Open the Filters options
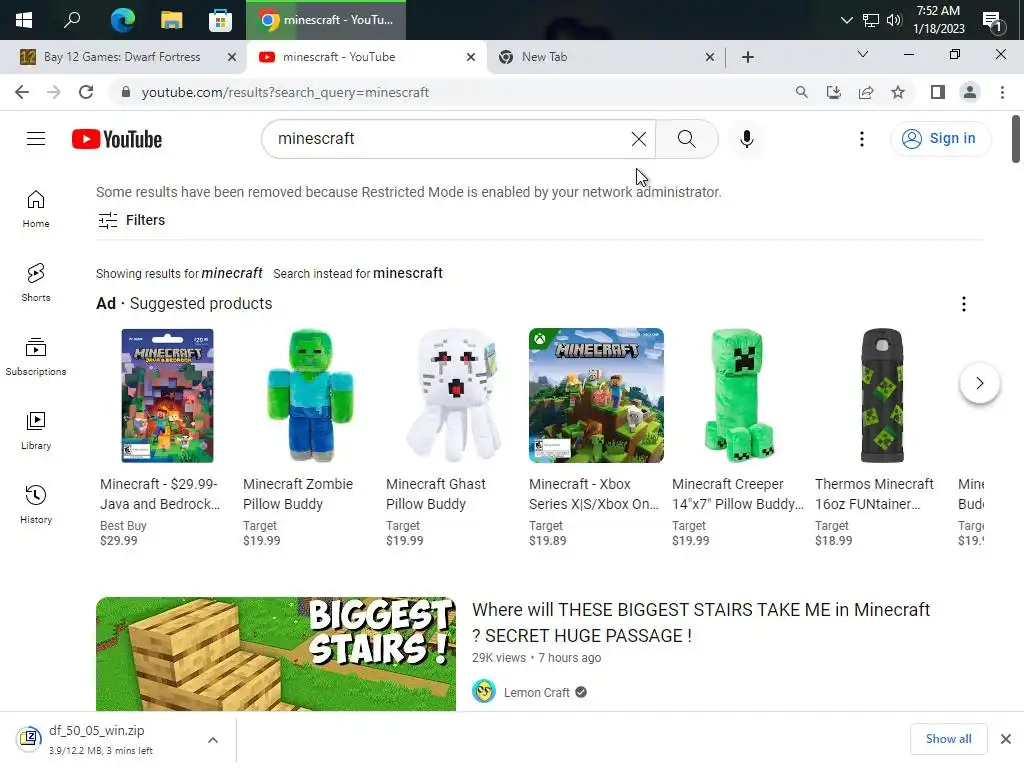The height and width of the screenshot is (768, 1024). click(x=131, y=220)
